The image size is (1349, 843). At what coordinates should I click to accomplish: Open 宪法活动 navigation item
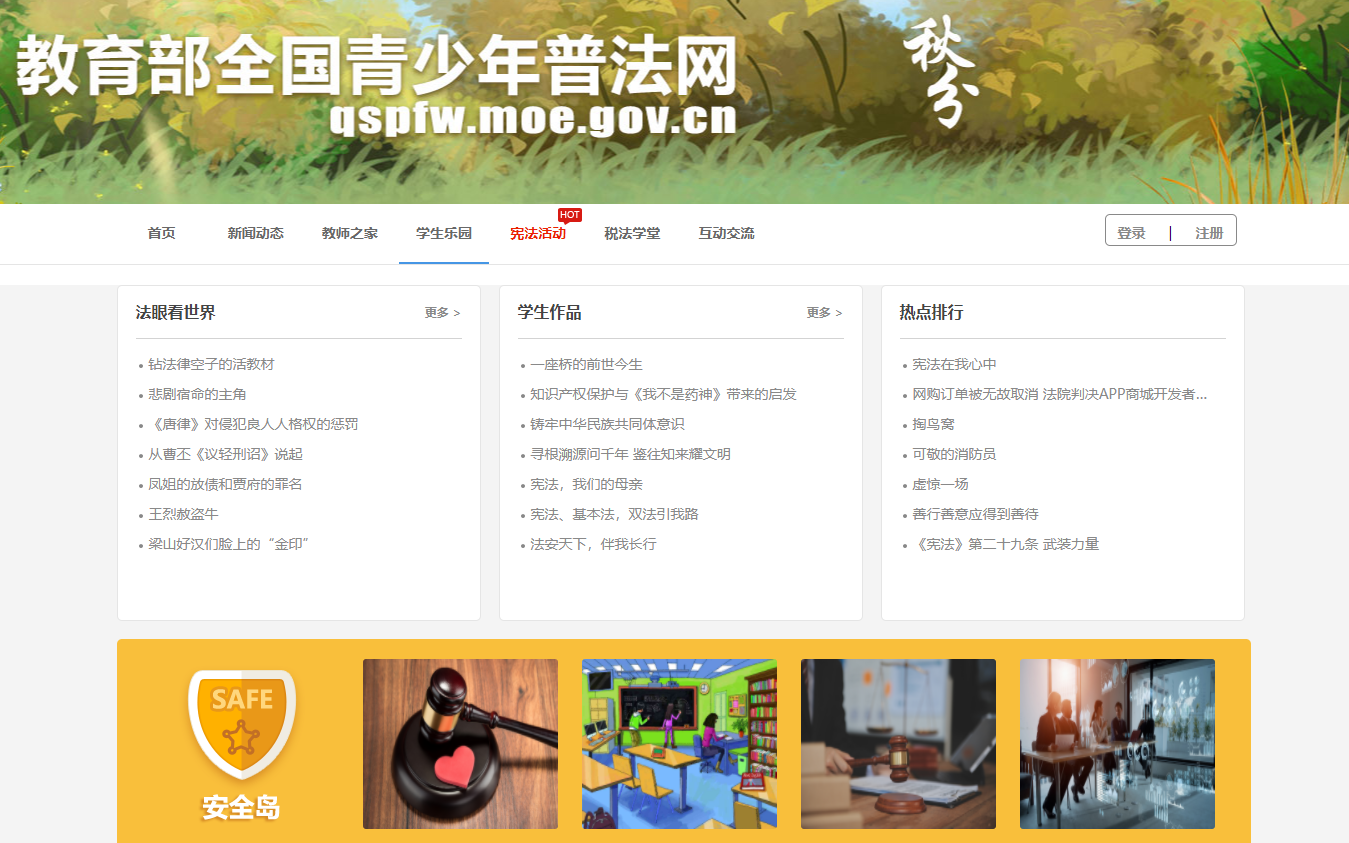click(x=538, y=234)
